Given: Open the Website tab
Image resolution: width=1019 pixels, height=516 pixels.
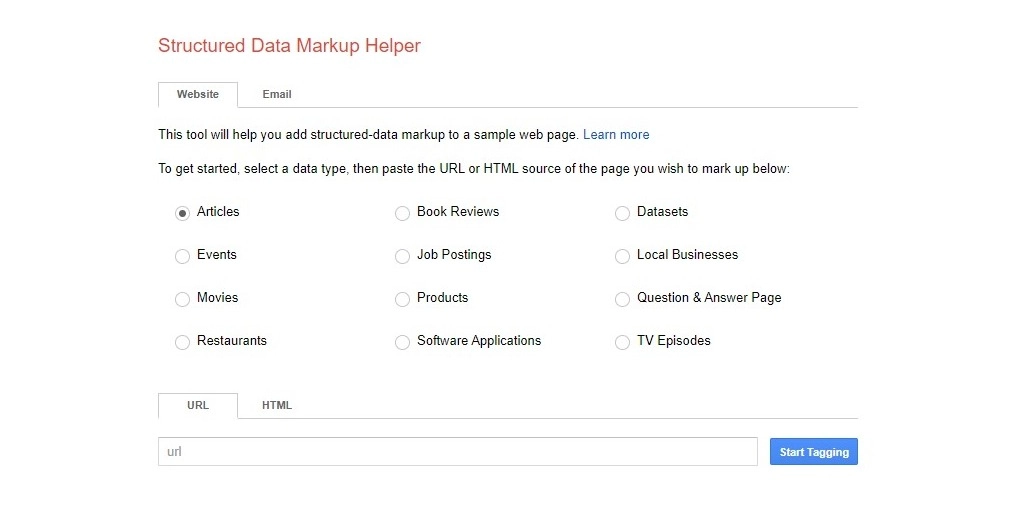Looking at the screenshot, I should (198, 95).
